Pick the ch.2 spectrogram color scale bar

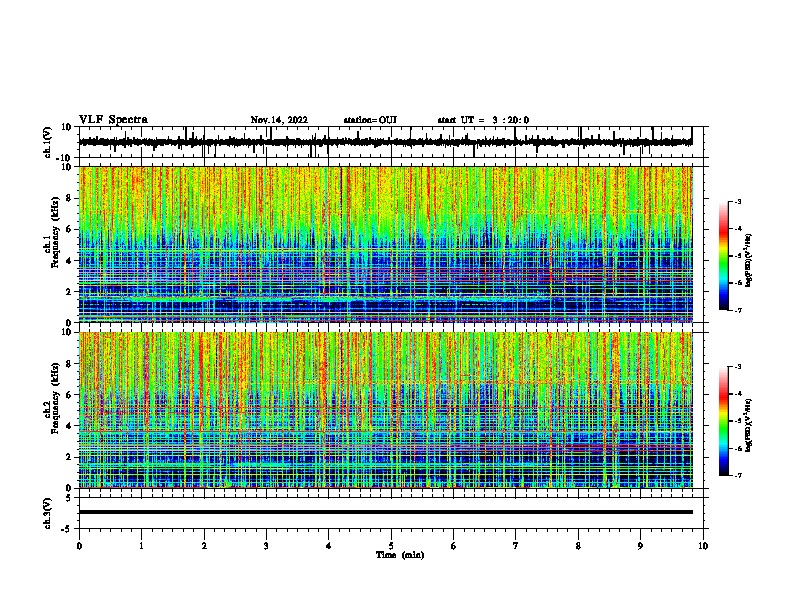724,421
